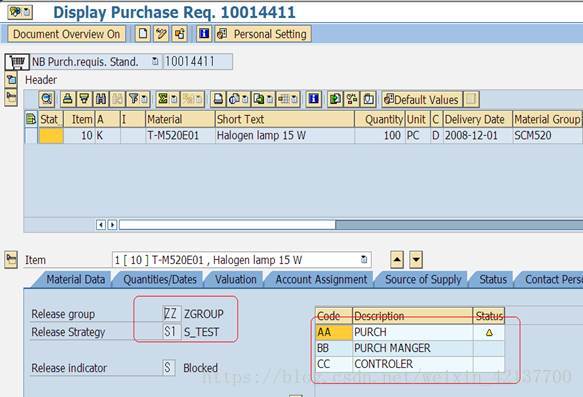Click the yellow triangle status for PURCH
Image resolution: width=583 pixels, height=397 pixels.
click(489, 333)
